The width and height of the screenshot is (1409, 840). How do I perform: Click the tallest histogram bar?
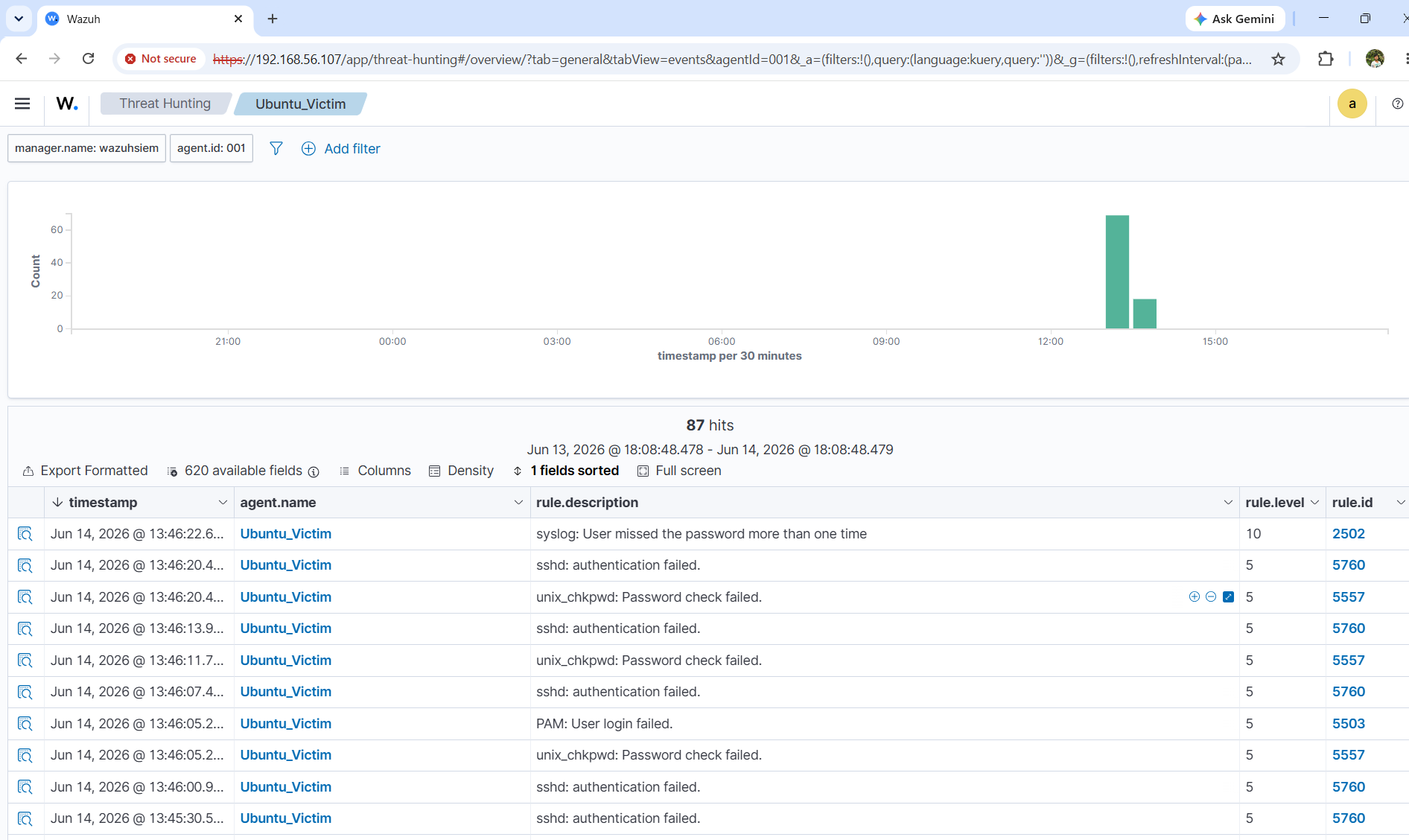pyautogui.click(x=1117, y=272)
